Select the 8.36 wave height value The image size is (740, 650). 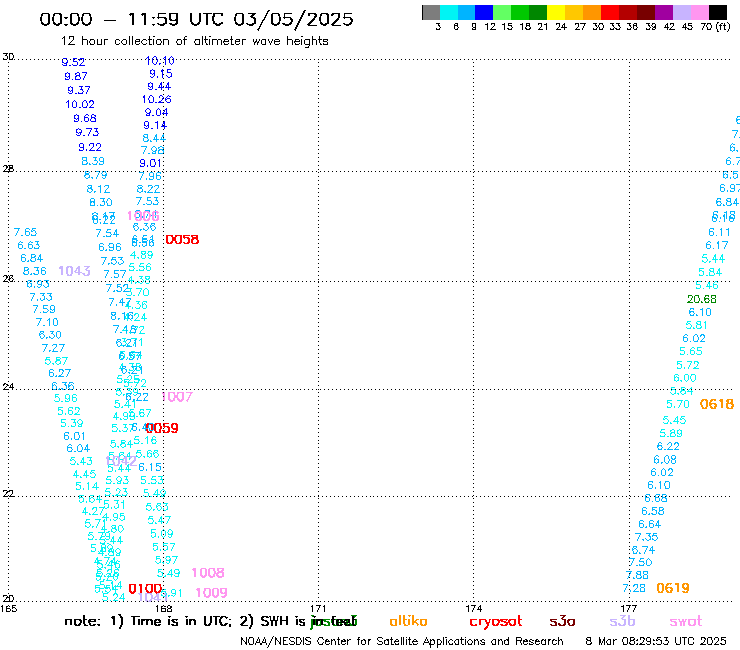point(35,271)
